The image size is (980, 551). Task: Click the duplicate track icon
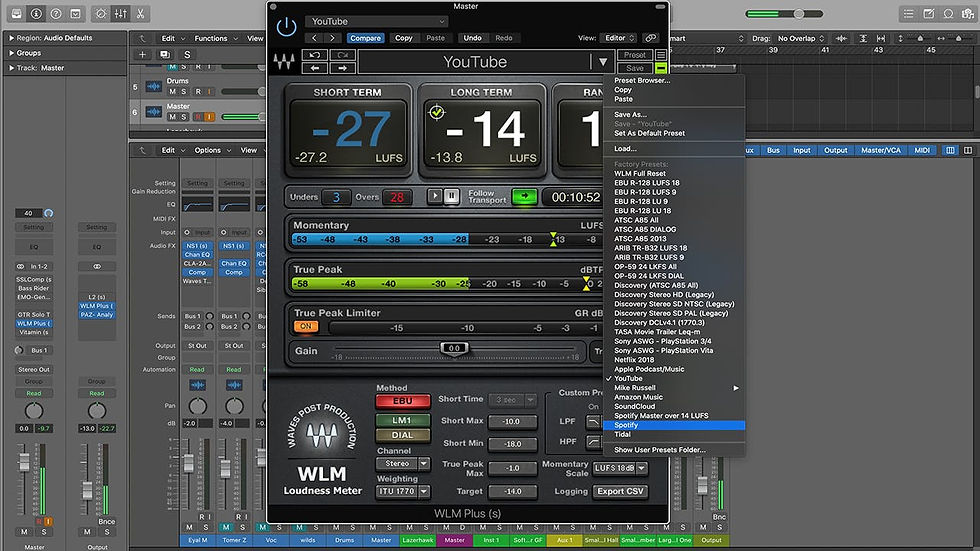tap(164, 54)
